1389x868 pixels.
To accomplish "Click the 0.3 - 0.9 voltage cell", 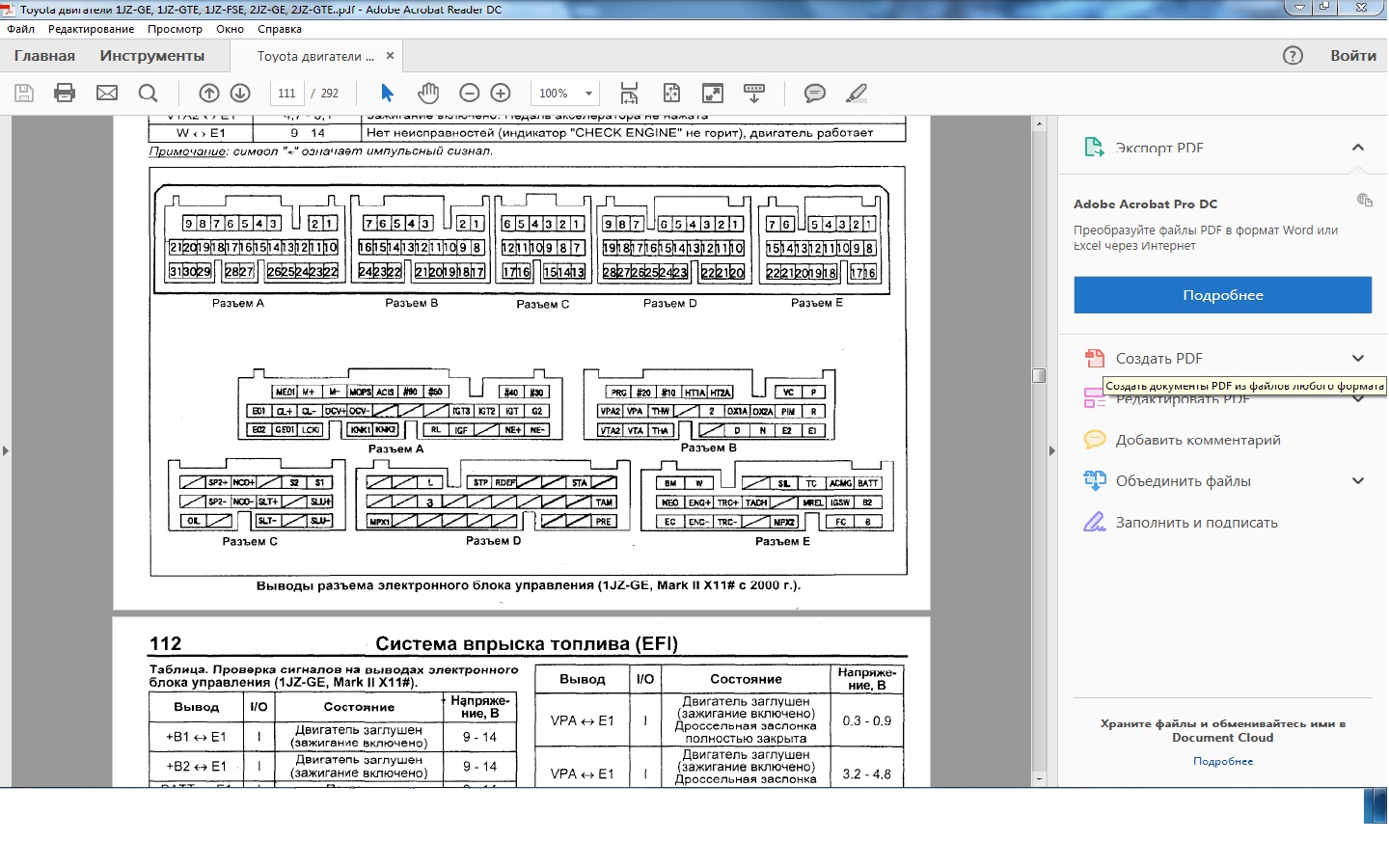I will (x=866, y=720).
